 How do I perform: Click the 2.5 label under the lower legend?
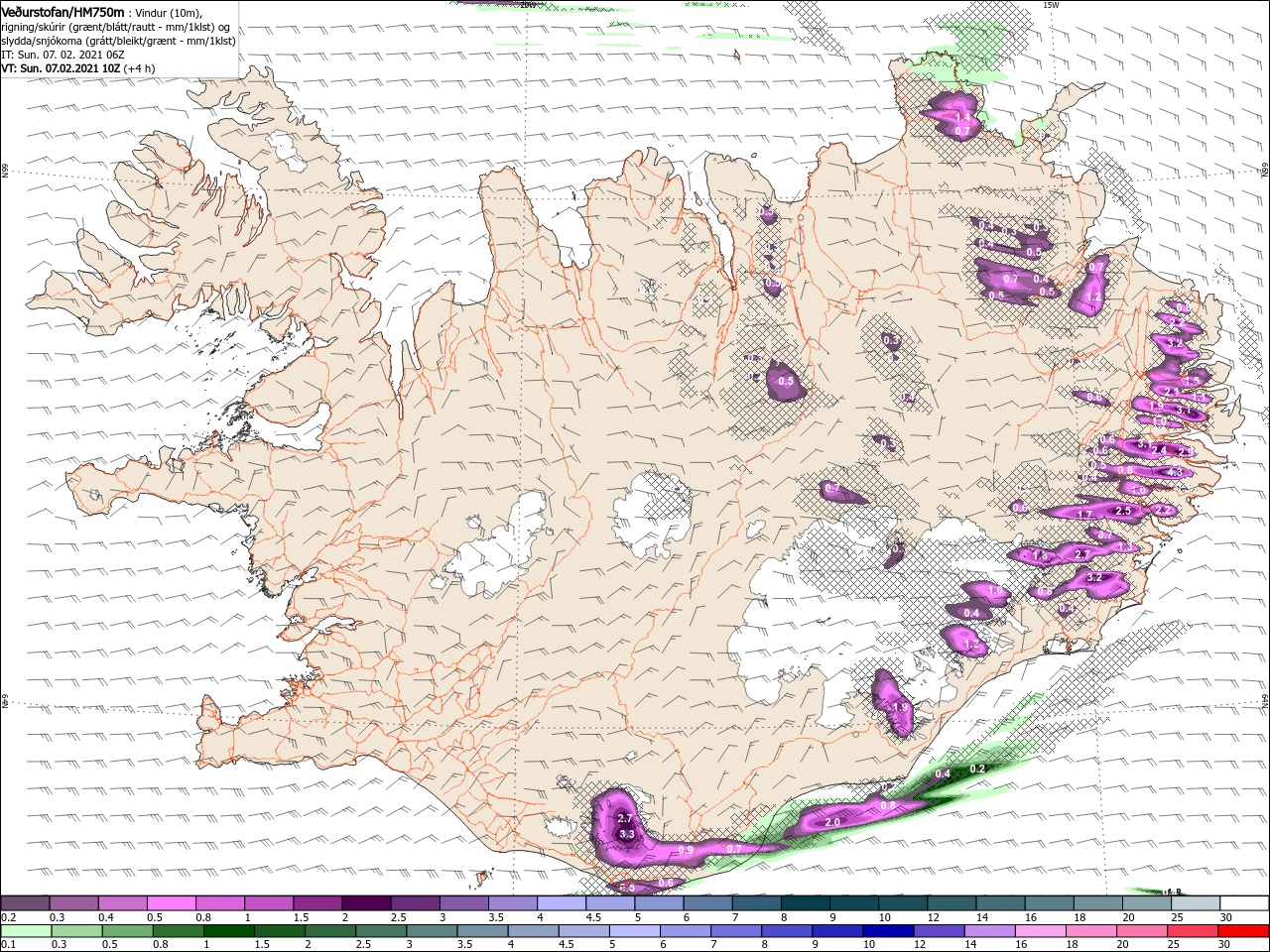[x=363, y=945]
